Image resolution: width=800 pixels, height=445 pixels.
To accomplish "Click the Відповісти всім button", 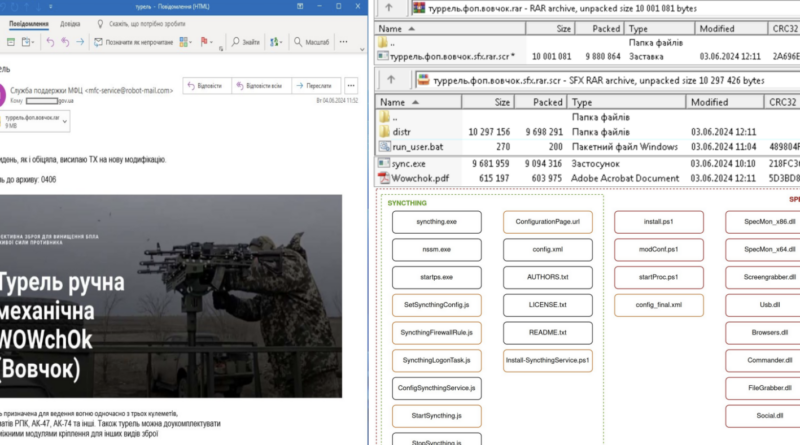I will [x=260, y=86].
